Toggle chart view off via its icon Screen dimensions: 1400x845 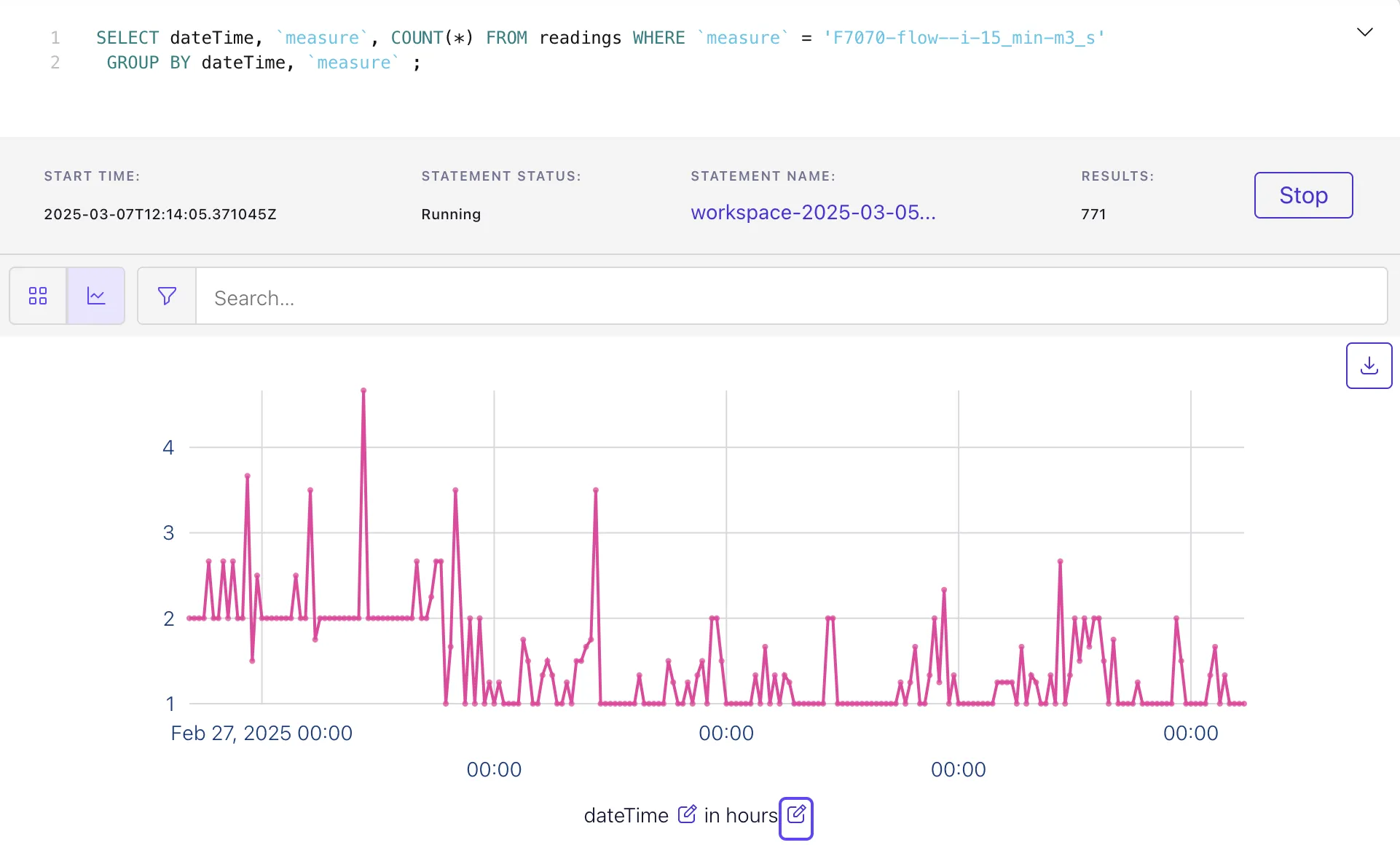tap(96, 296)
